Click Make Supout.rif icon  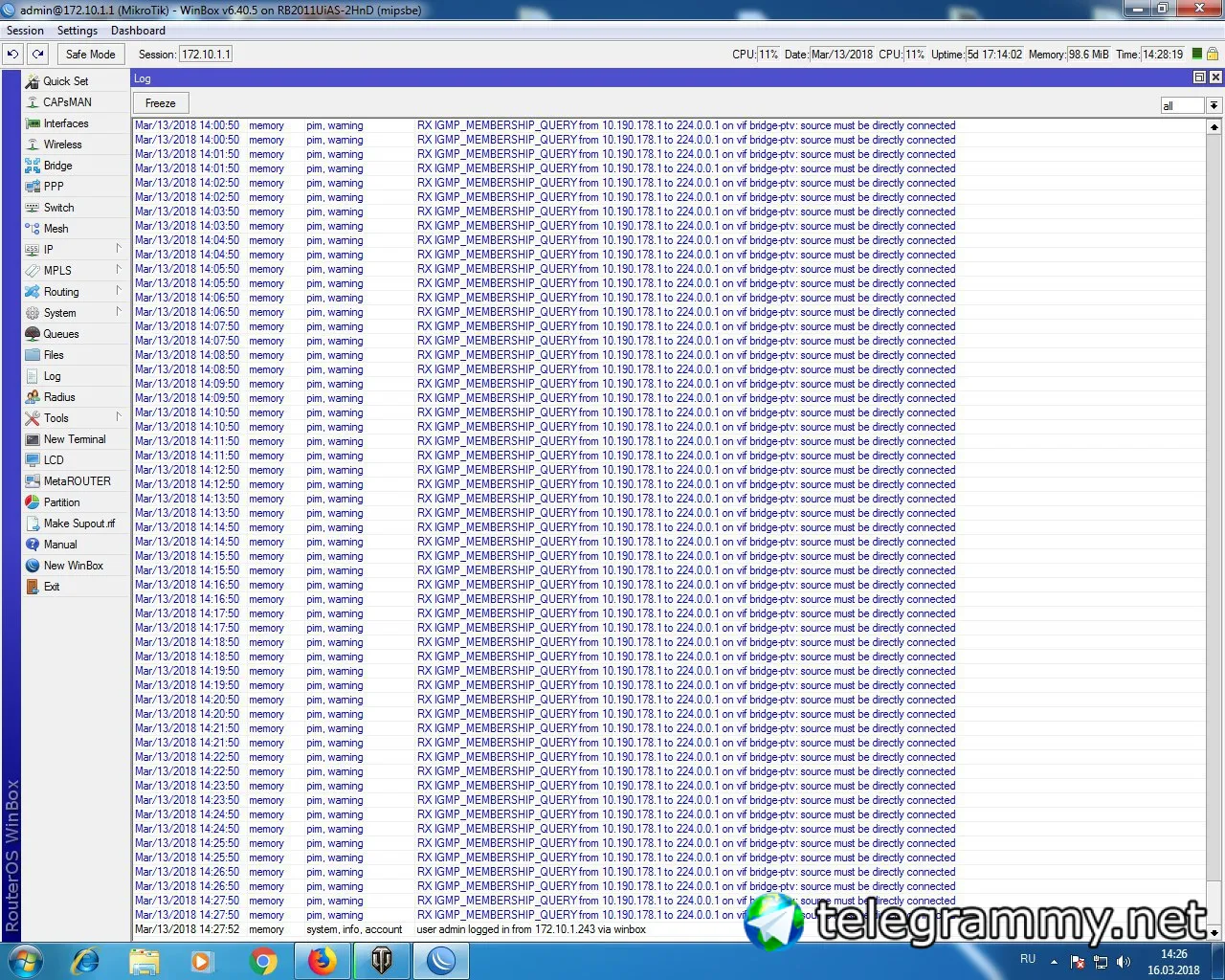33,523
